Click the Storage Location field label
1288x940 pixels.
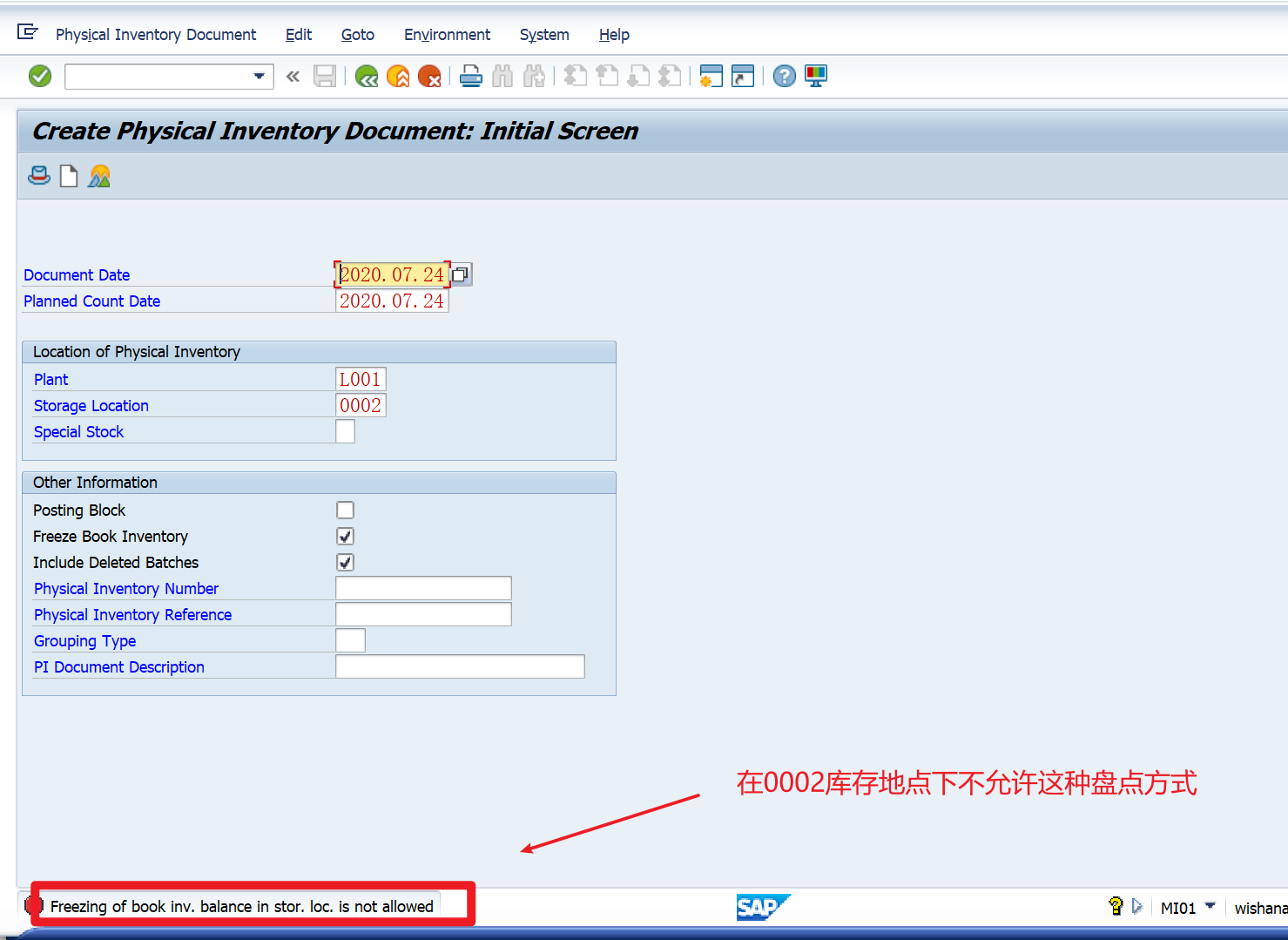point(91,405)
